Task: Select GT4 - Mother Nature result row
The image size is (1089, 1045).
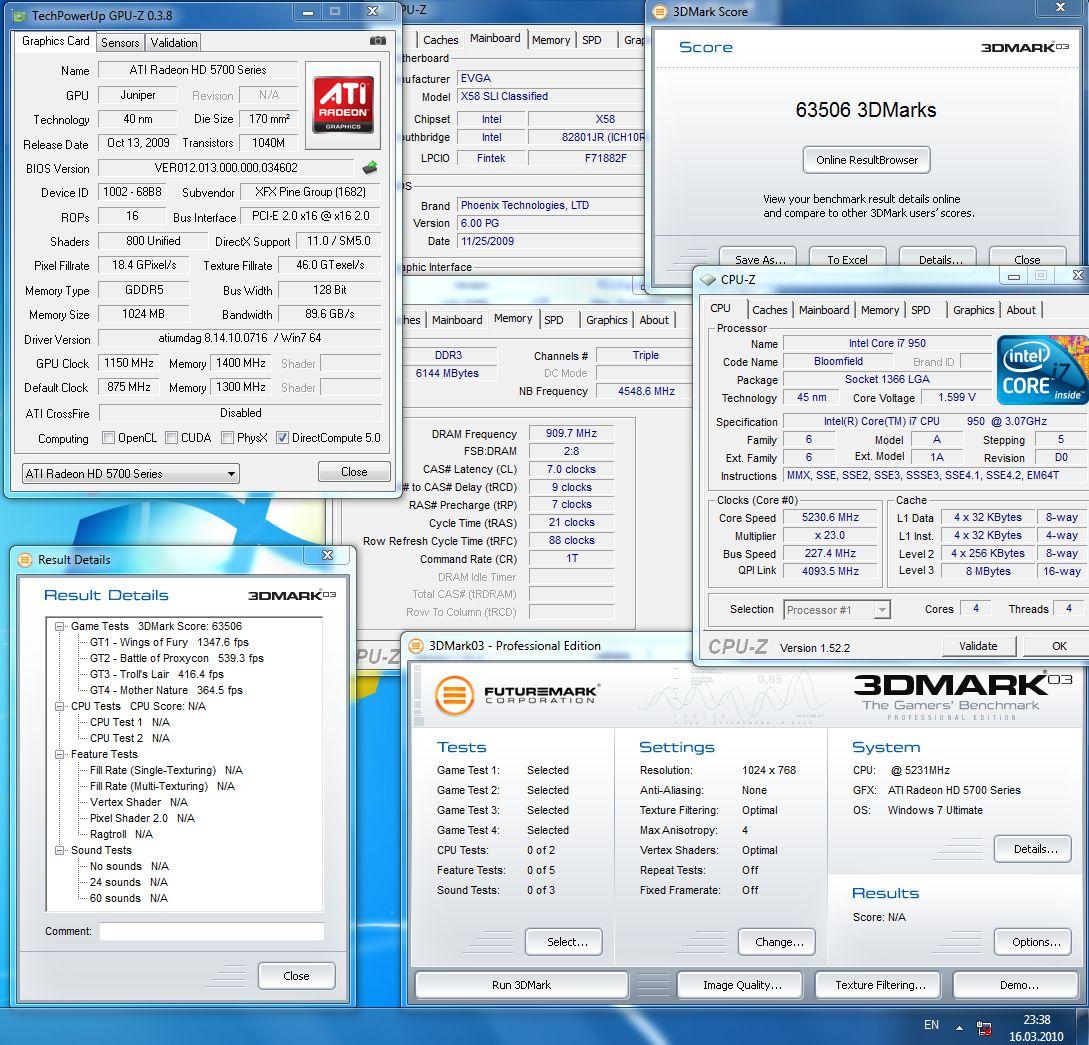Action: (166, 690)
